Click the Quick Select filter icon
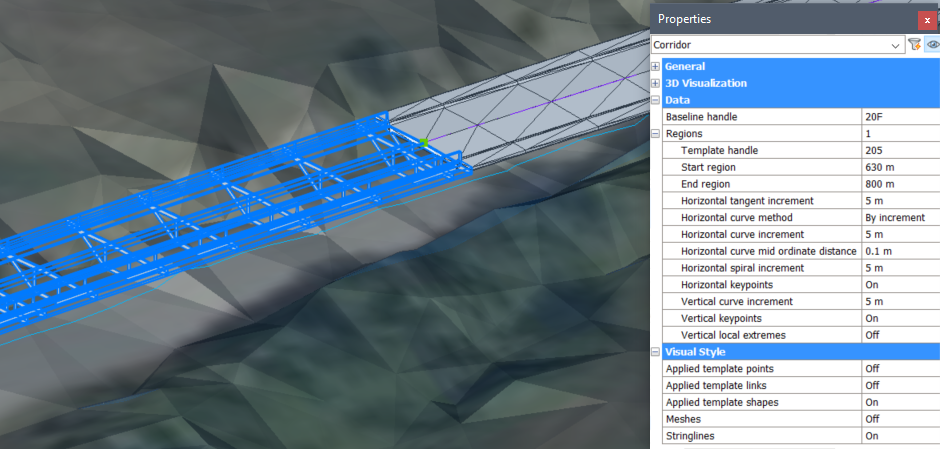Image resolution: width=940 pixels, height=449 pixels. [914, 45]
